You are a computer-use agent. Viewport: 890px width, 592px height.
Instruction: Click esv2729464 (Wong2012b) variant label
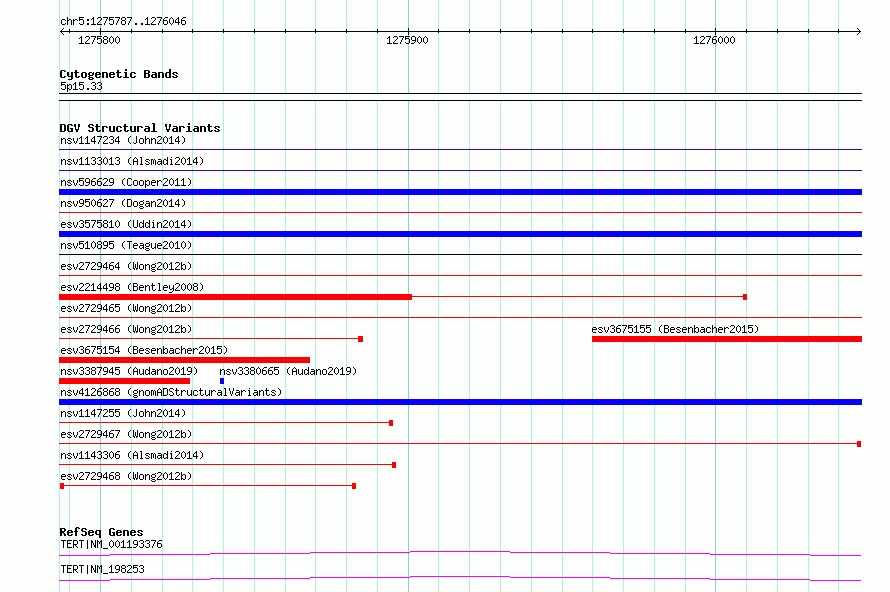click(x=126, y=266)
